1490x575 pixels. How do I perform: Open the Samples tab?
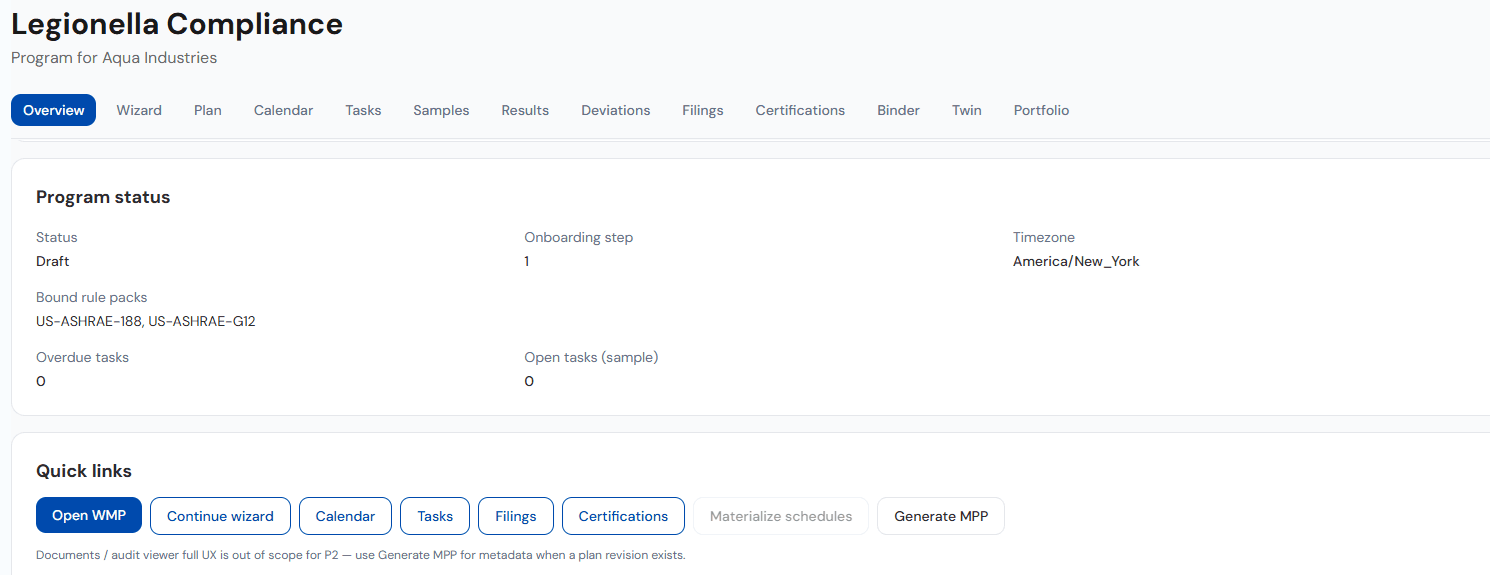click(x=441, y=110)
